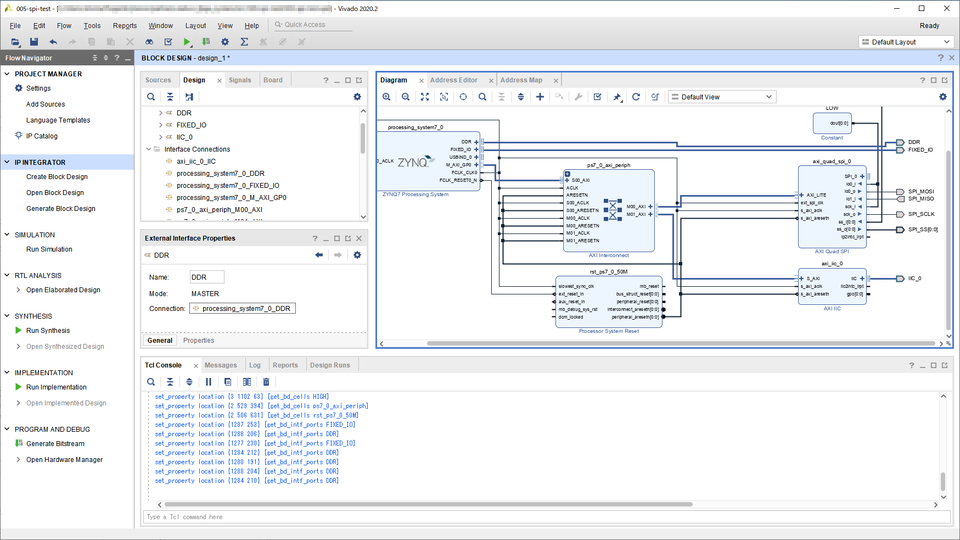Click Create Block Design link
This screenshot has height=540, width=960.
pos(57,176)
